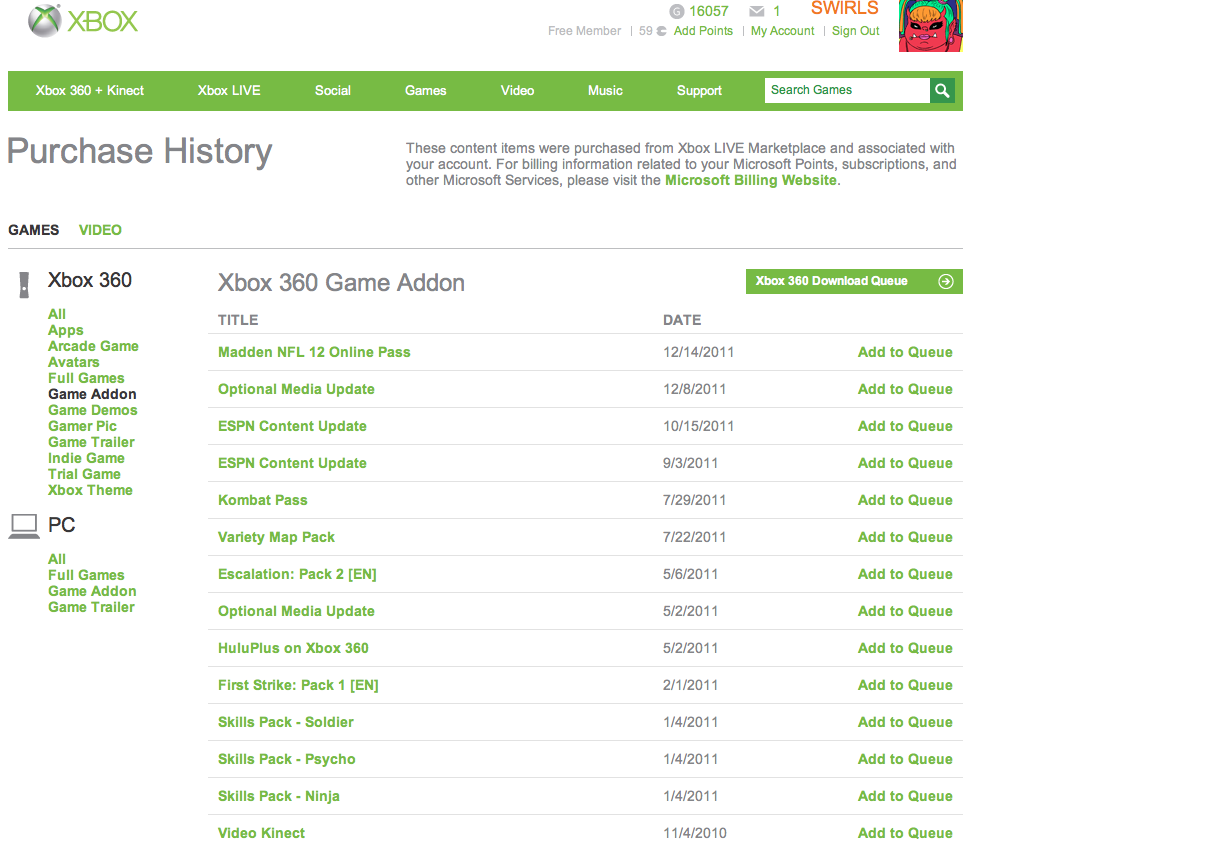Open the Music menu
The height and width of the screenshot is (851, 1219).
605,90
